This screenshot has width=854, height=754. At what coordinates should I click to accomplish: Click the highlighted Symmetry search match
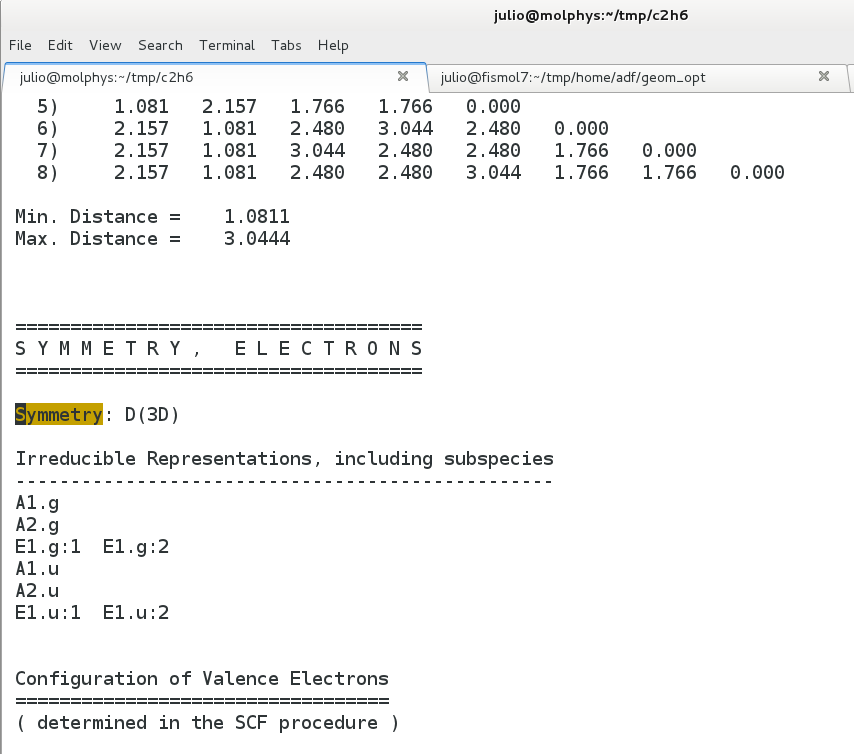coord(59,415)
